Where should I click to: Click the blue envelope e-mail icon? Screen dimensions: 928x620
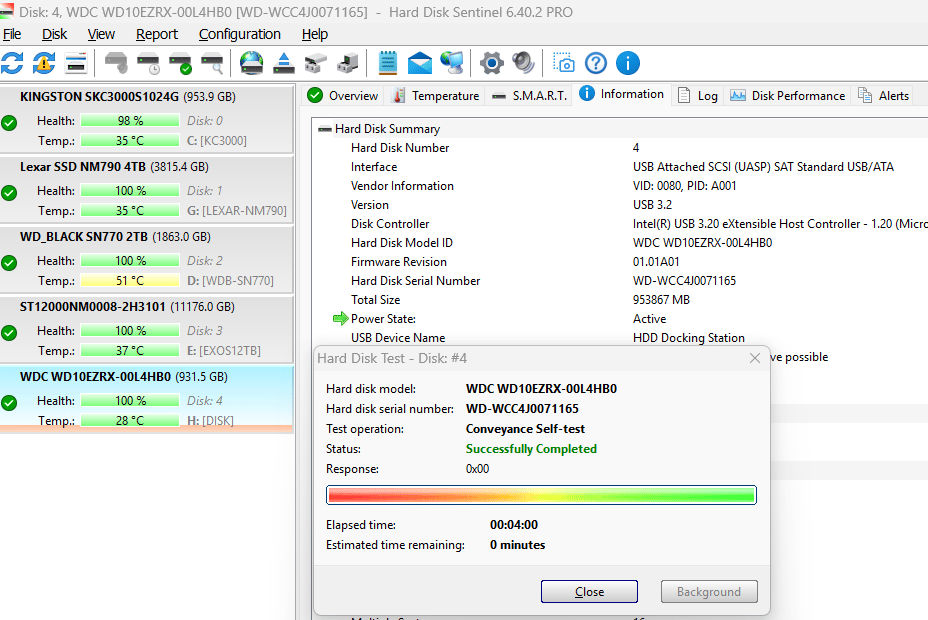coord(420,63)
